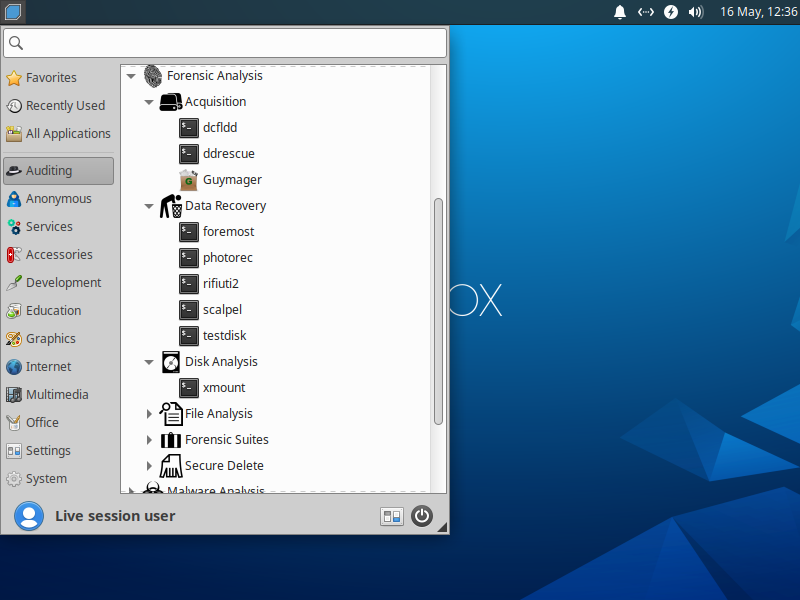Click the power log out button
Screen dimensions: 800x600
click(422, 516)
